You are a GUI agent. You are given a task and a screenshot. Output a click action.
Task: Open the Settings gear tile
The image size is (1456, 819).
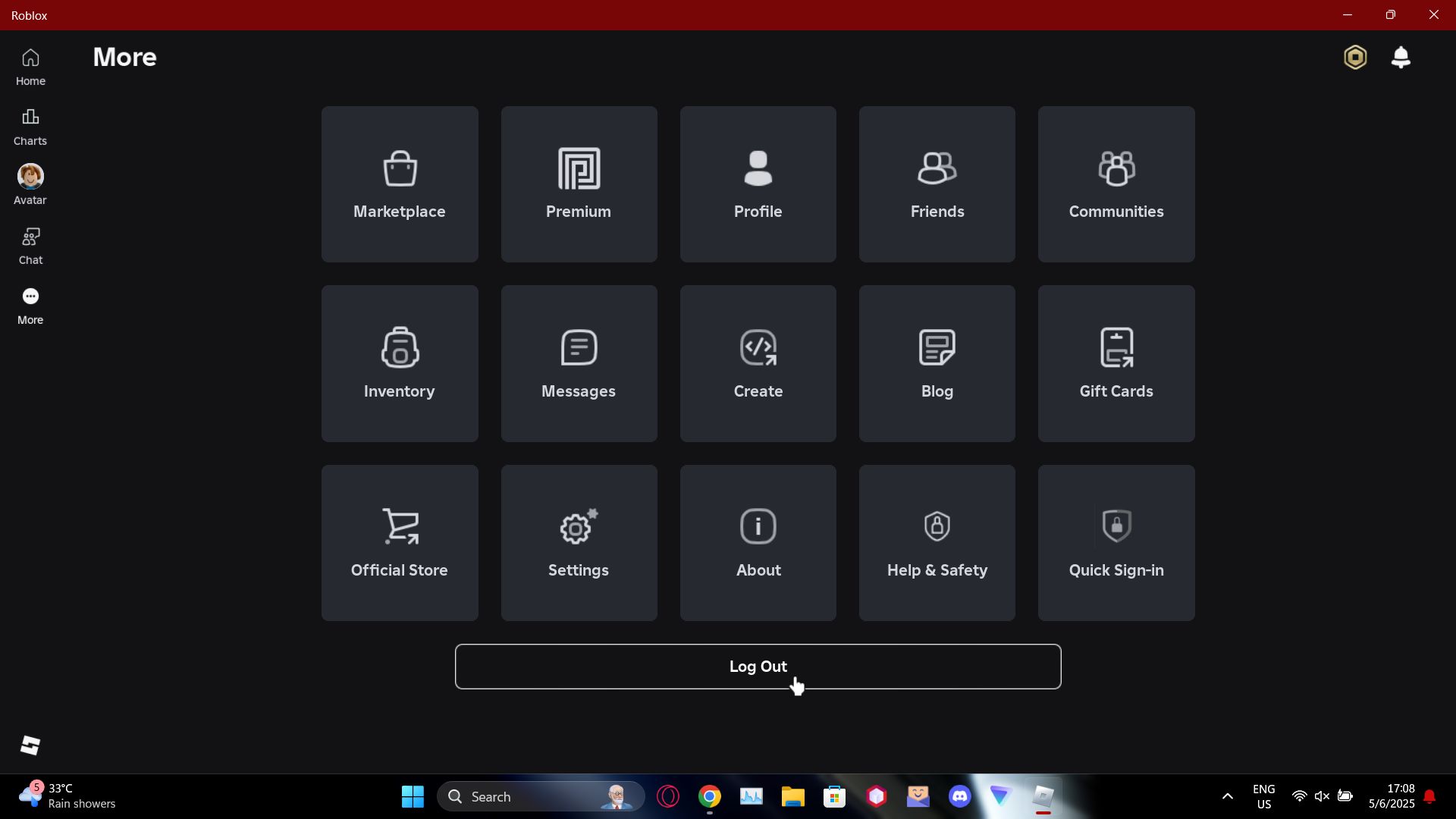pos(579,543)
